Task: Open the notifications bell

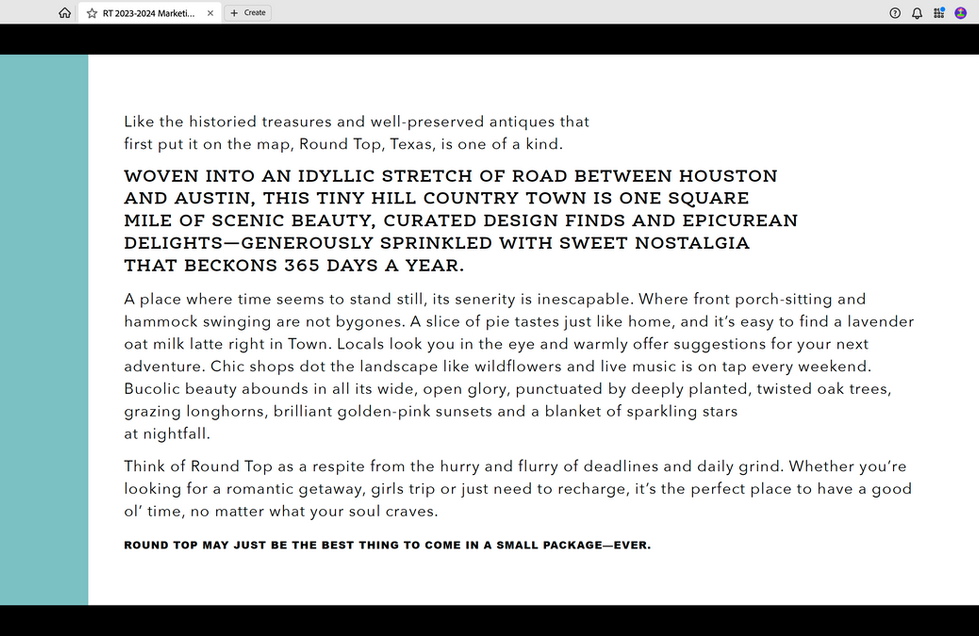Action: click(917, 13)
